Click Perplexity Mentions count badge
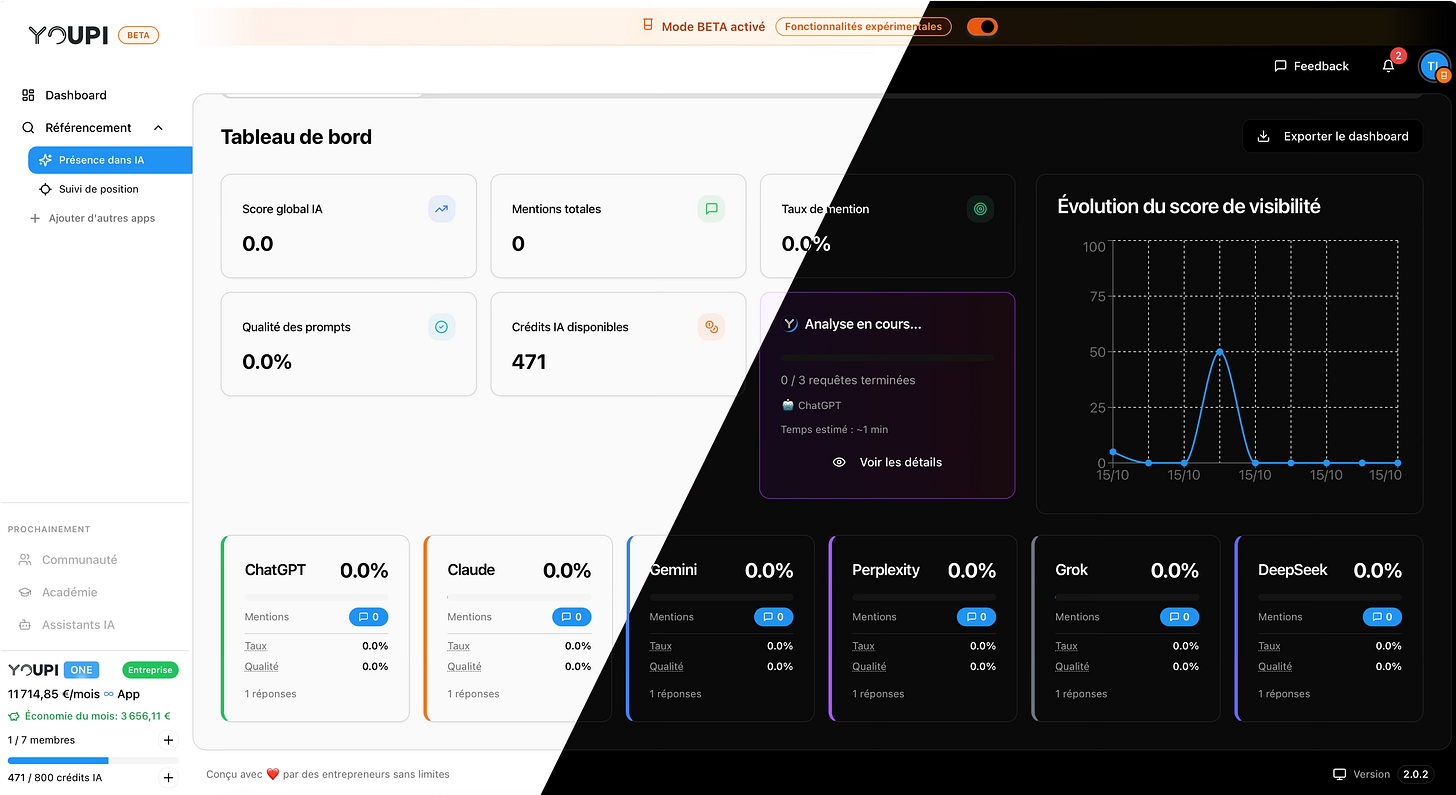The width and height of the screenshot is (1456, 795). pos(977,617)
